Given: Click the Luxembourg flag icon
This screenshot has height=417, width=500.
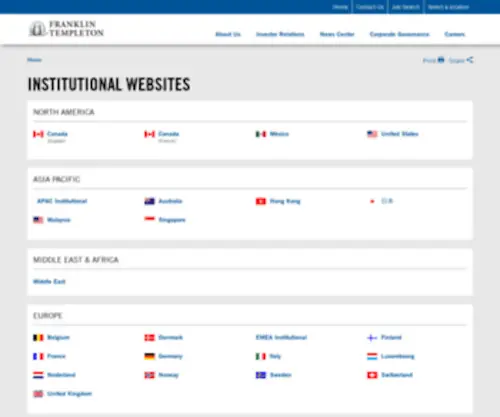Looking at the screenshot, I should click(372, 356).
